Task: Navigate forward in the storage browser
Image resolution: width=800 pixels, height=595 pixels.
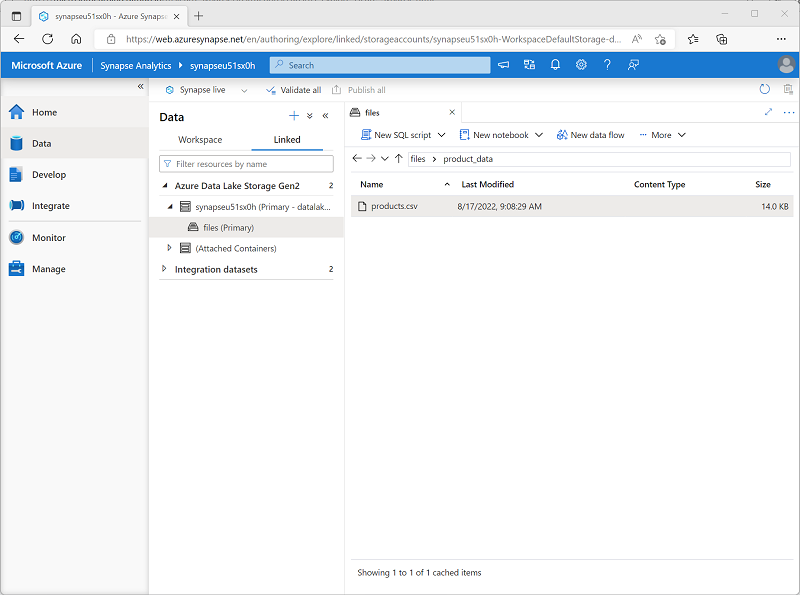Action: 371,158
